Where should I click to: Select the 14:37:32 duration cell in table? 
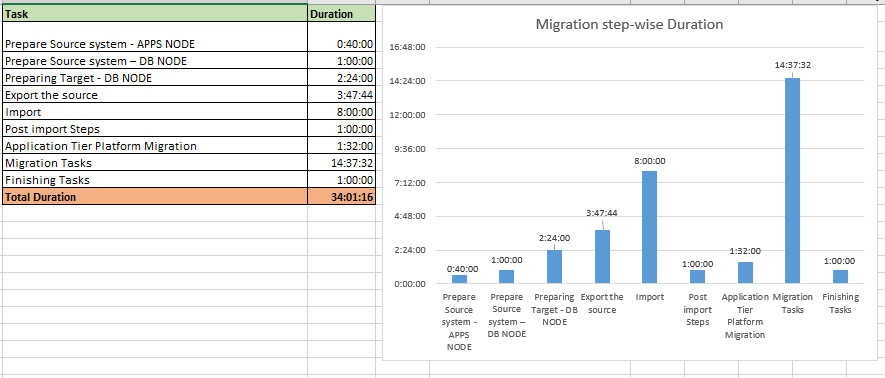[x=341, y=163]
